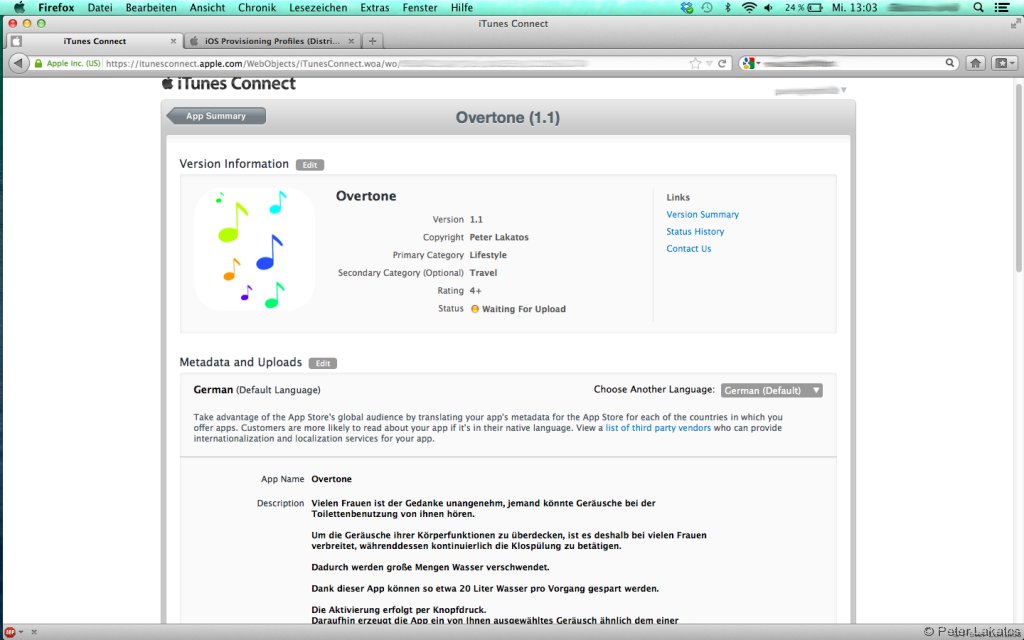Click the primary category value Lifestyle
This screenshot has width=1024, height=640.
[488, 255]
